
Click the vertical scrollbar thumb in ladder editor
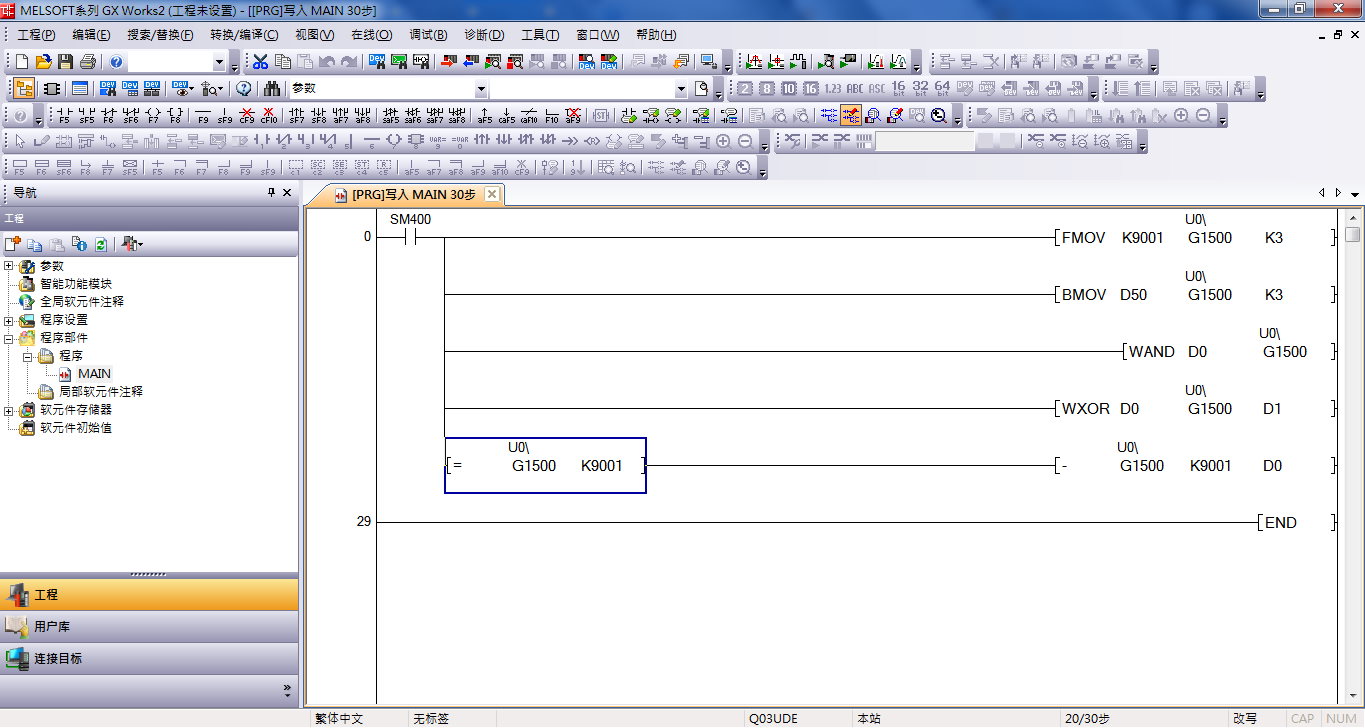[1352, 235]
